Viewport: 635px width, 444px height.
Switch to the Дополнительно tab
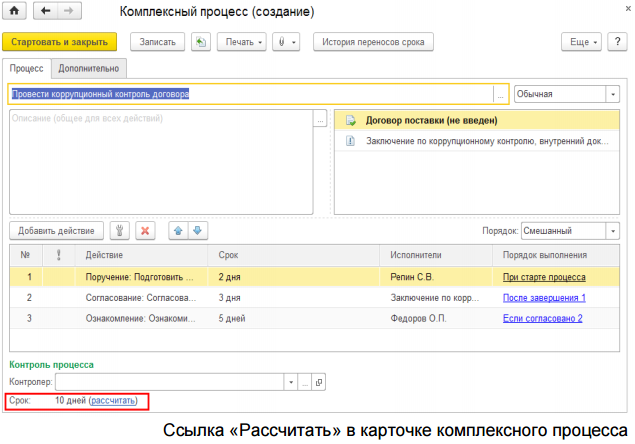click(89, 68)
